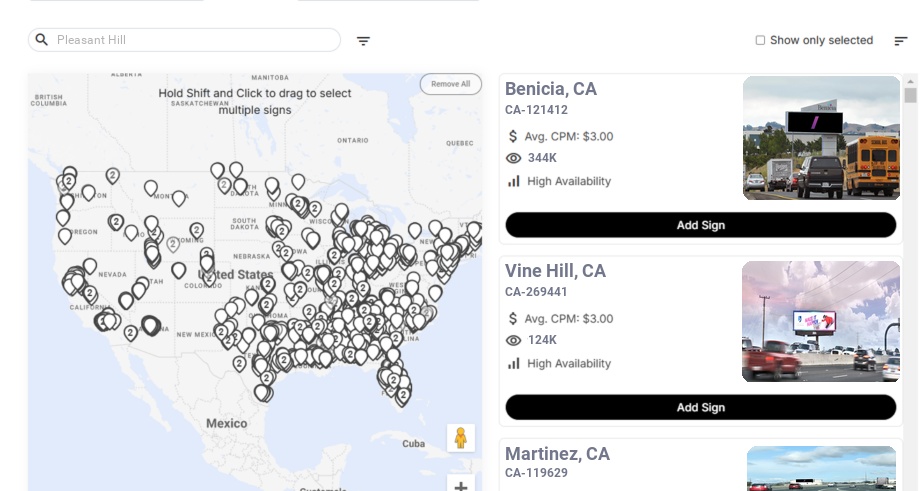Screen dimensions: 920x491
Task: Add the Vine Hill, CA sign
Action: click(700, 407)
